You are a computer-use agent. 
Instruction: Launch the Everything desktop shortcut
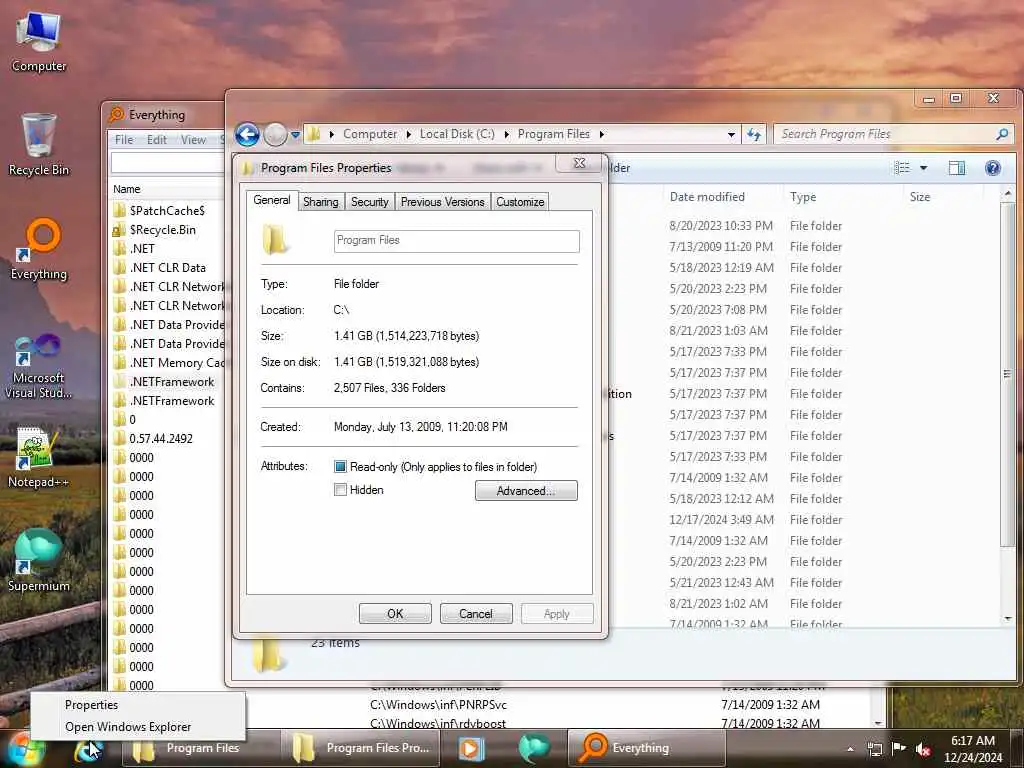coord(39,249)
